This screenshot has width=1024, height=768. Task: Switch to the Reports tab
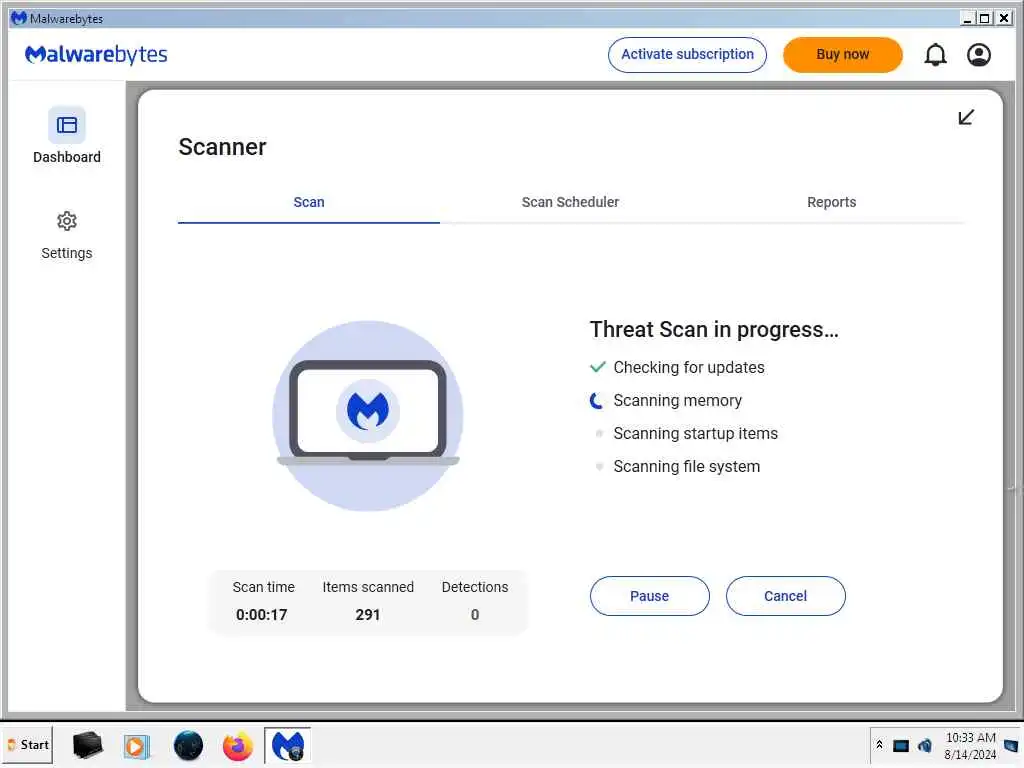point(831,202)
